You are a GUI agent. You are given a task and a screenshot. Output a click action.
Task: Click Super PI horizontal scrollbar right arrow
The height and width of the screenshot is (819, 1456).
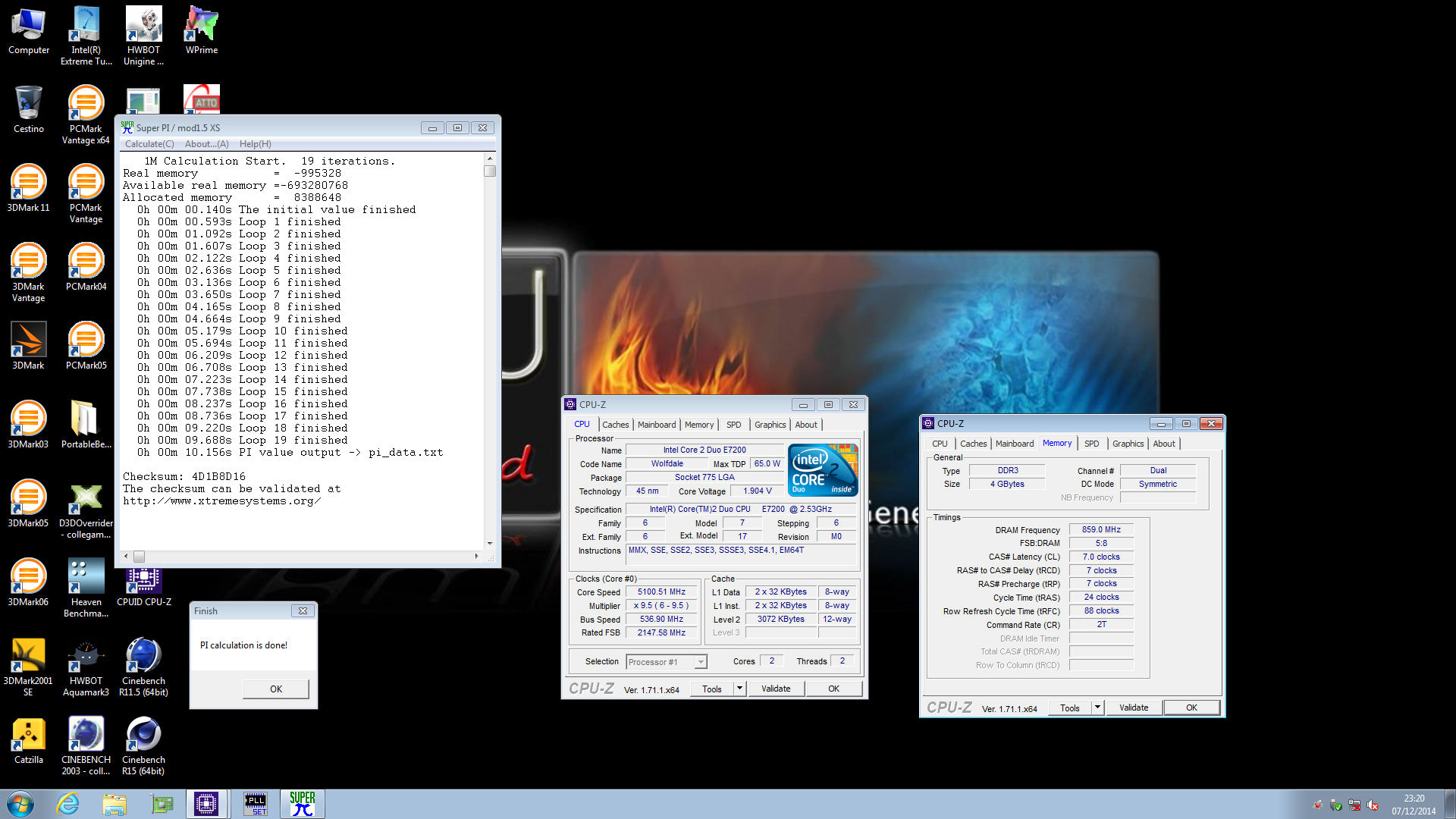[476, 557]
